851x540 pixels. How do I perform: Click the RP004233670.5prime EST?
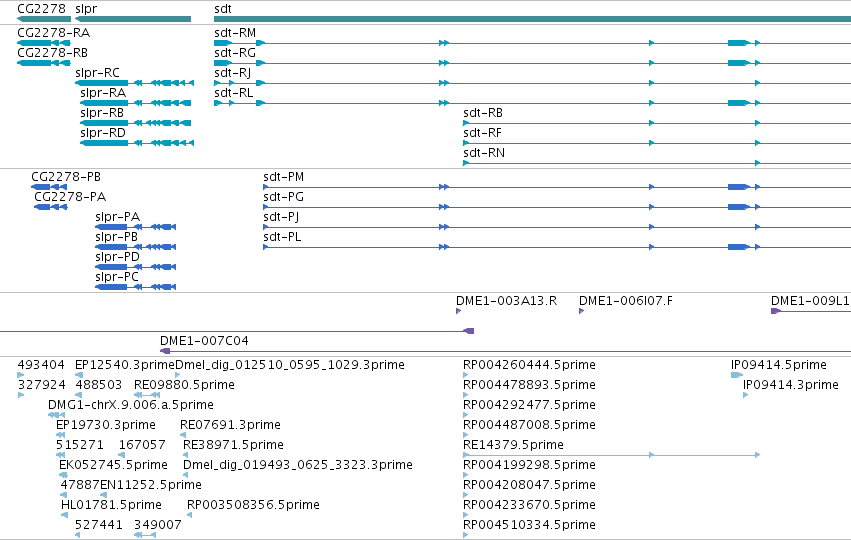(x=529, y=505)
